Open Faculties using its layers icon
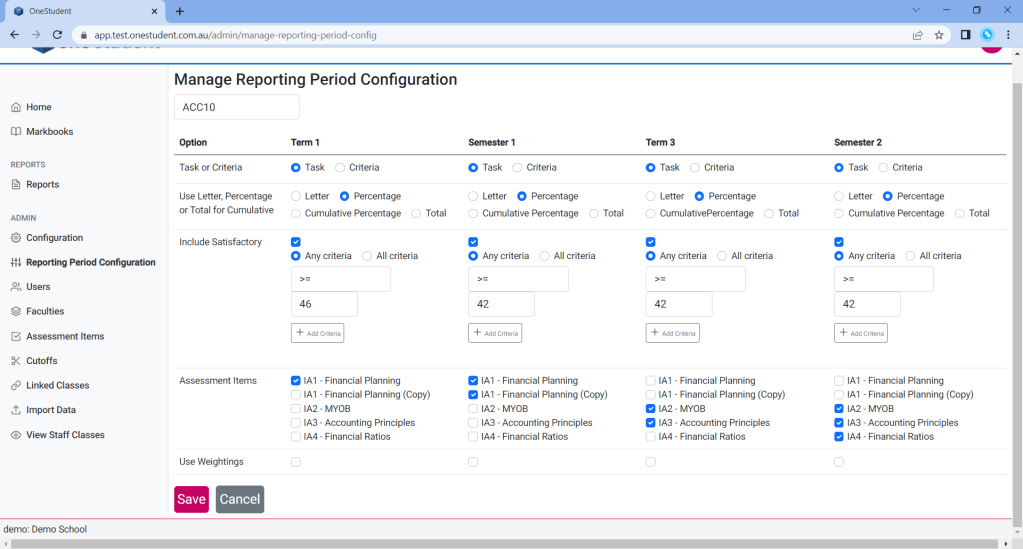 (16, 312)
